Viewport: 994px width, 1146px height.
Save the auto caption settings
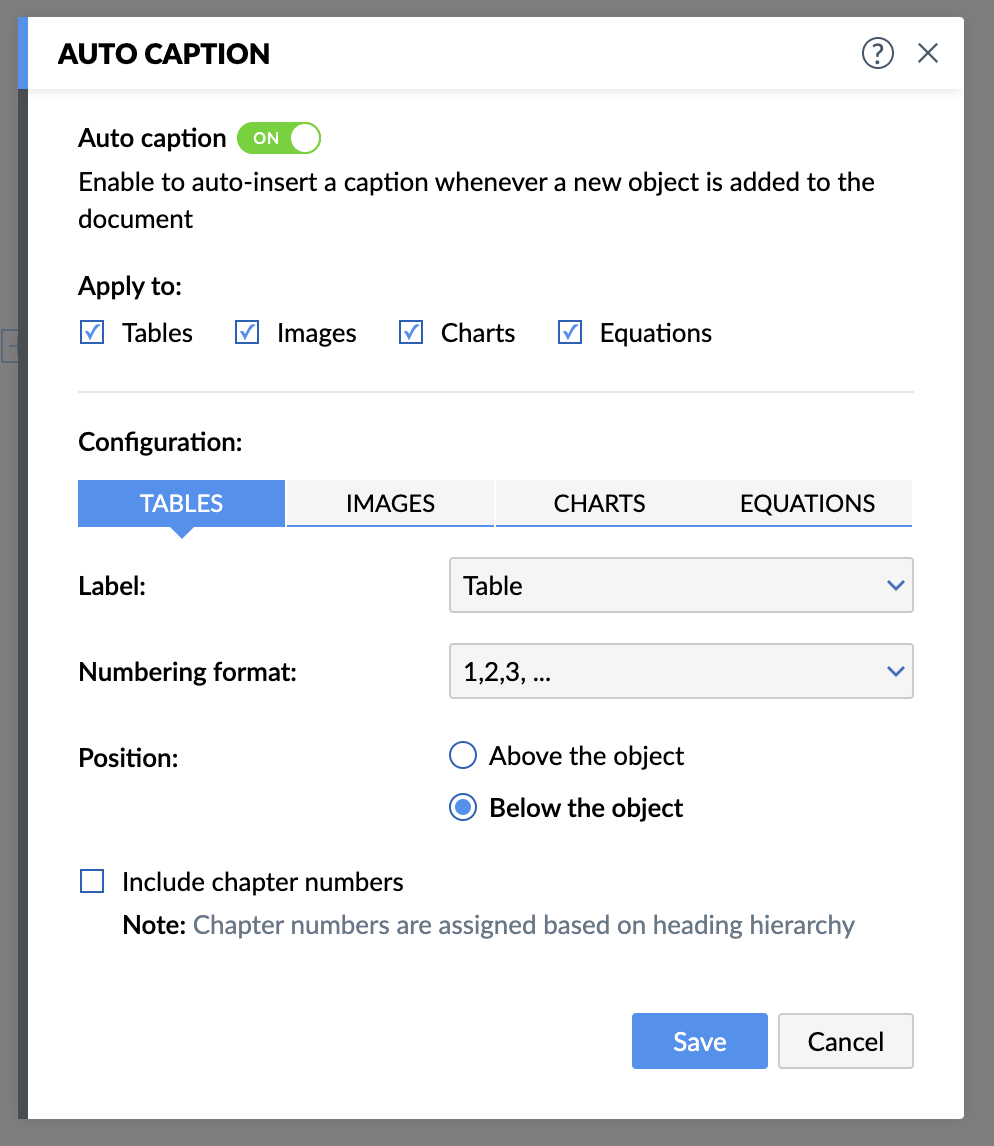(699, 1041)
